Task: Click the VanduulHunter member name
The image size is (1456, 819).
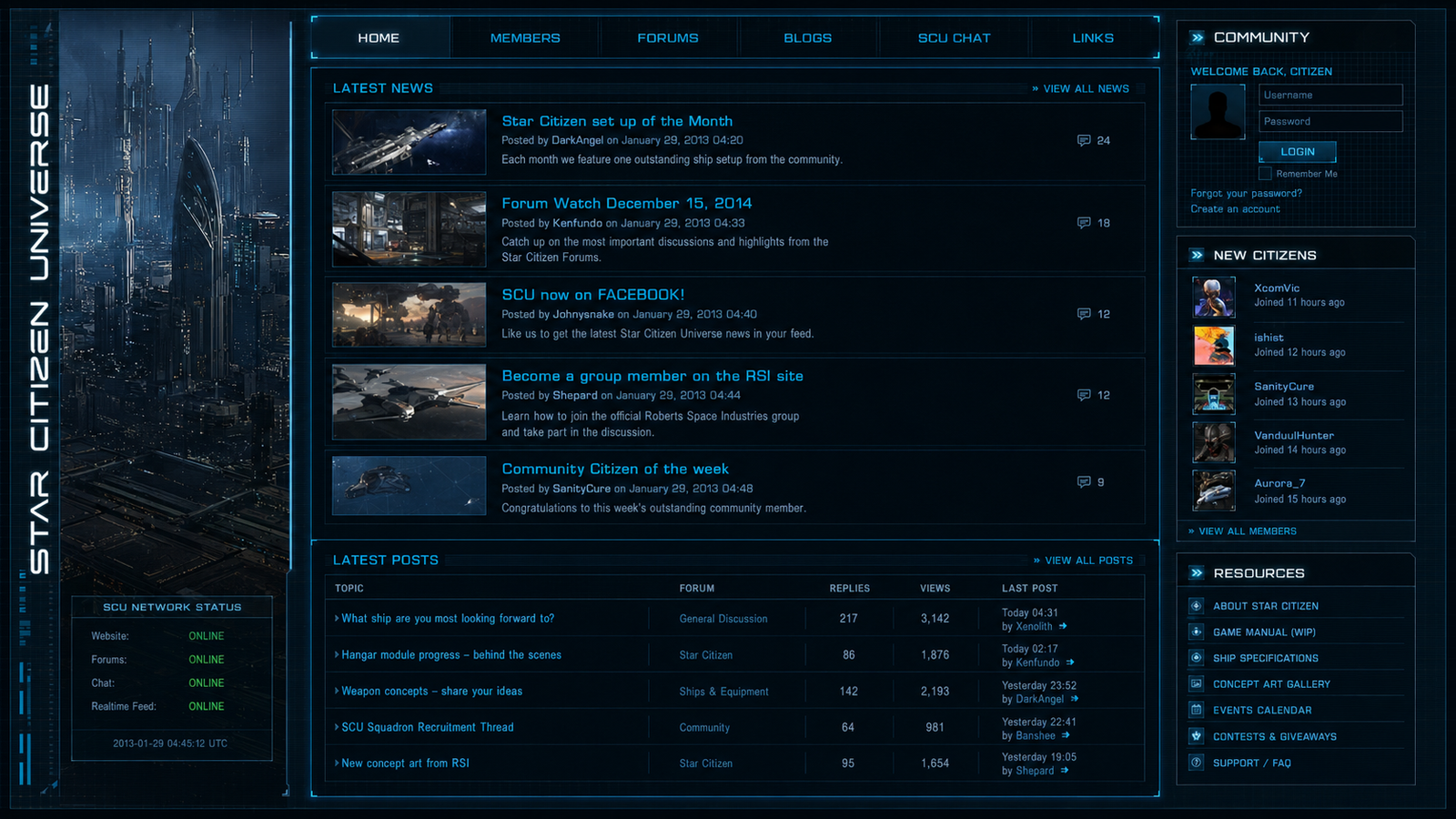Action: tap(1294, 435)
